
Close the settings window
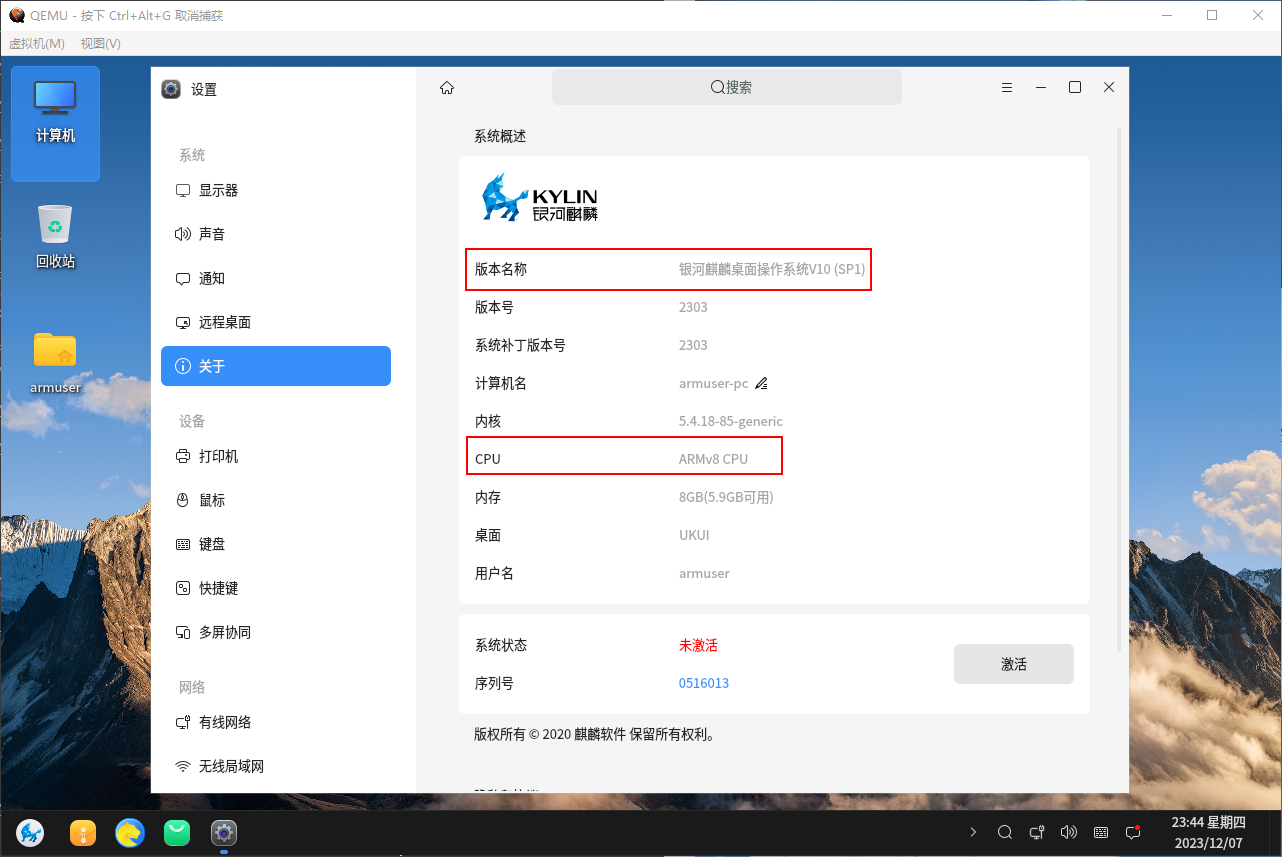pos(1109,88)
